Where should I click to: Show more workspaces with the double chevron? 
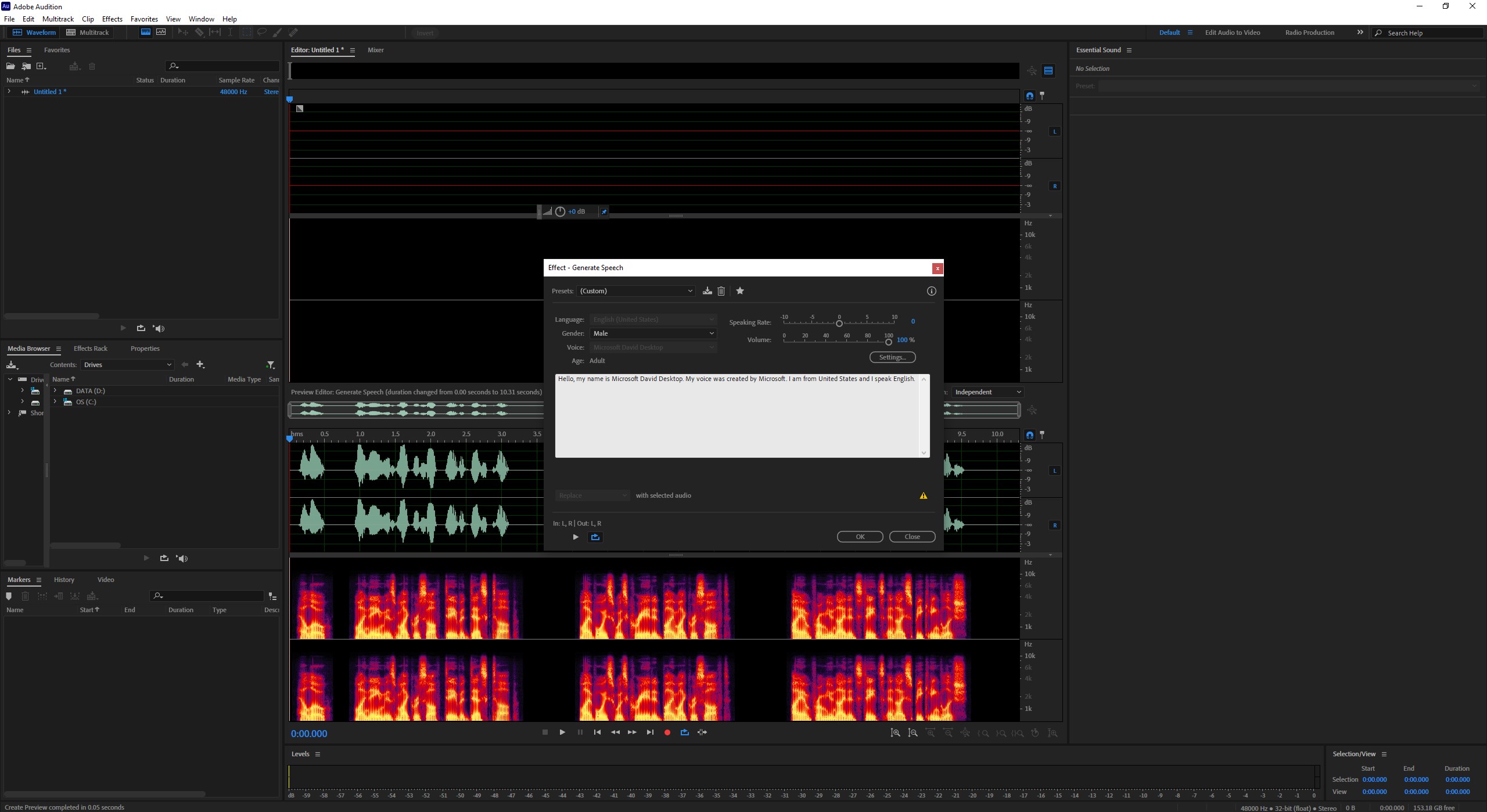1360,33
